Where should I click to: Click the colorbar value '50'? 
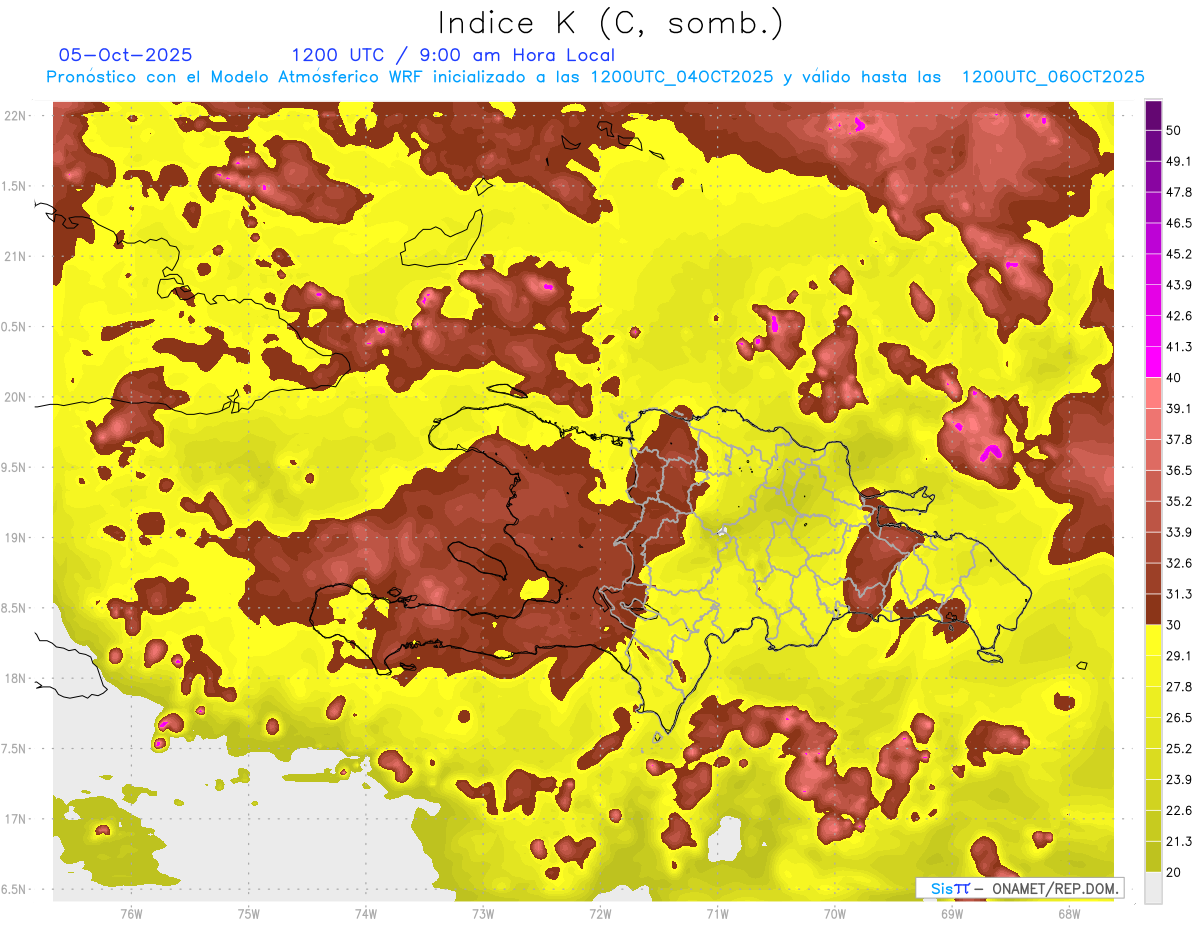pos(1173,130)
